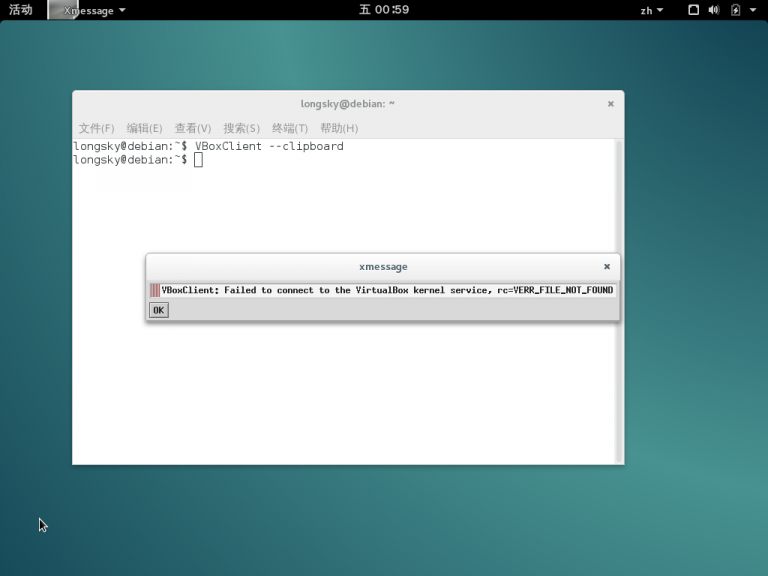Open system menu arrow at top-right corner
Image resolution: width=768 pixels, height=576 pixels.
point(755,10)
